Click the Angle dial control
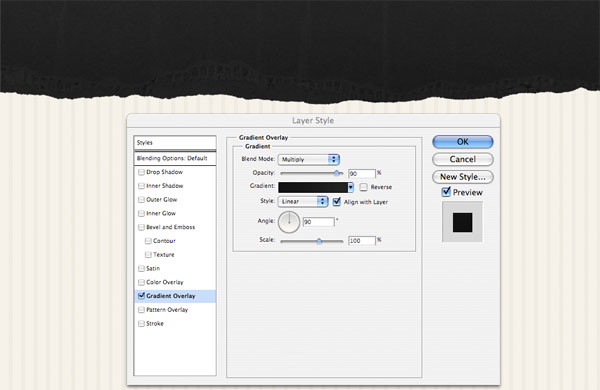This screenshot has height=390, width=600. click(x=289, y=222)
